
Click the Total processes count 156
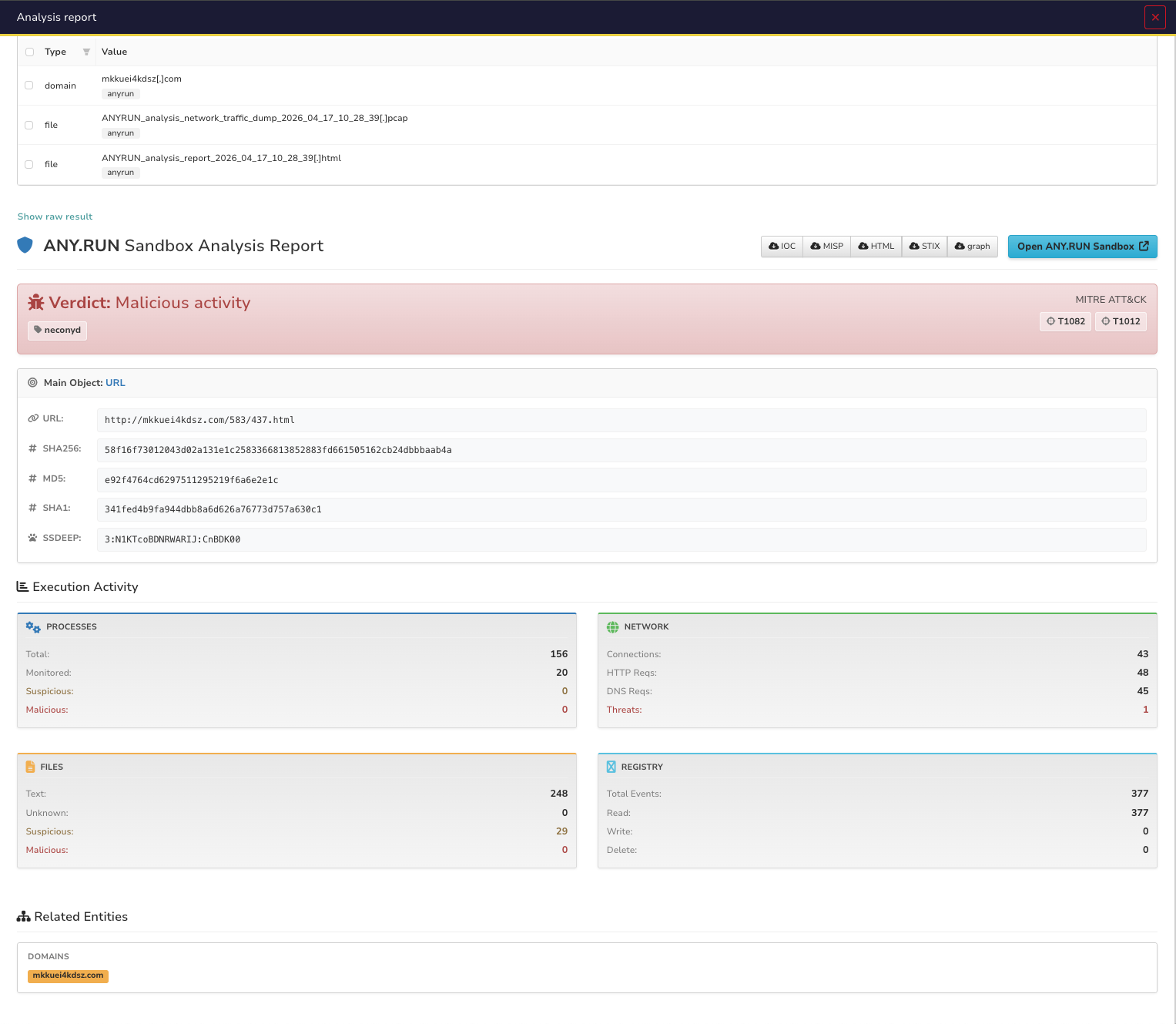click(559, 654)
